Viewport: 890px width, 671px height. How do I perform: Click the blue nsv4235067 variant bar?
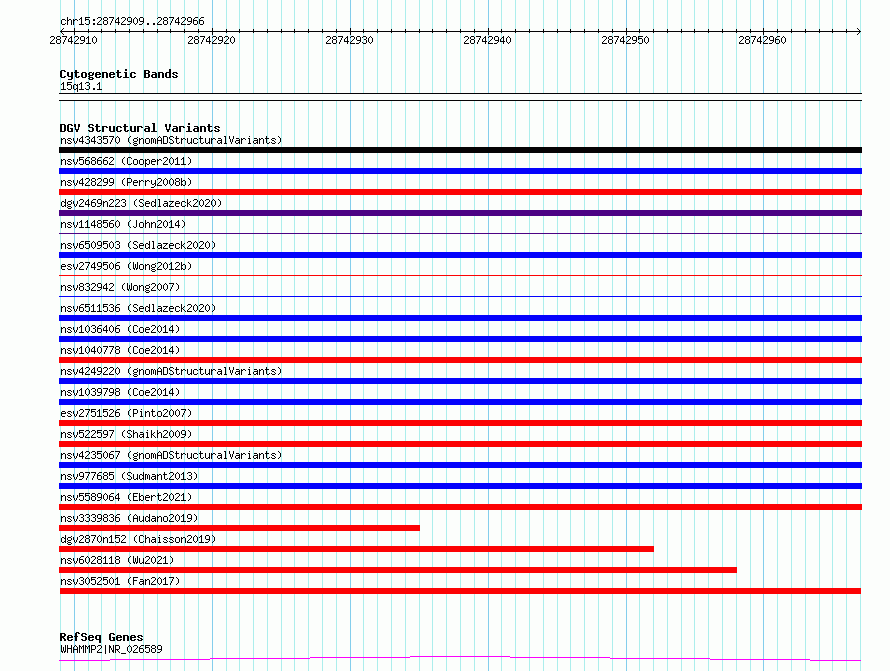tap(460, 465)
